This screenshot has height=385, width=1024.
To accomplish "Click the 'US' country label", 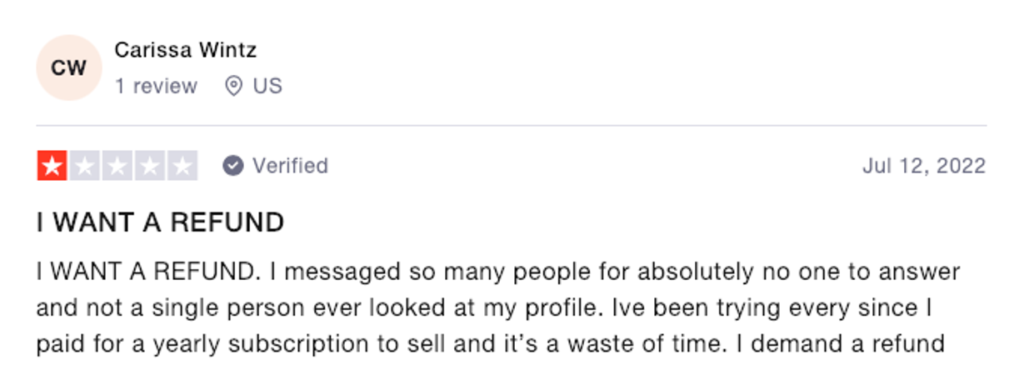I will (268, 86).
